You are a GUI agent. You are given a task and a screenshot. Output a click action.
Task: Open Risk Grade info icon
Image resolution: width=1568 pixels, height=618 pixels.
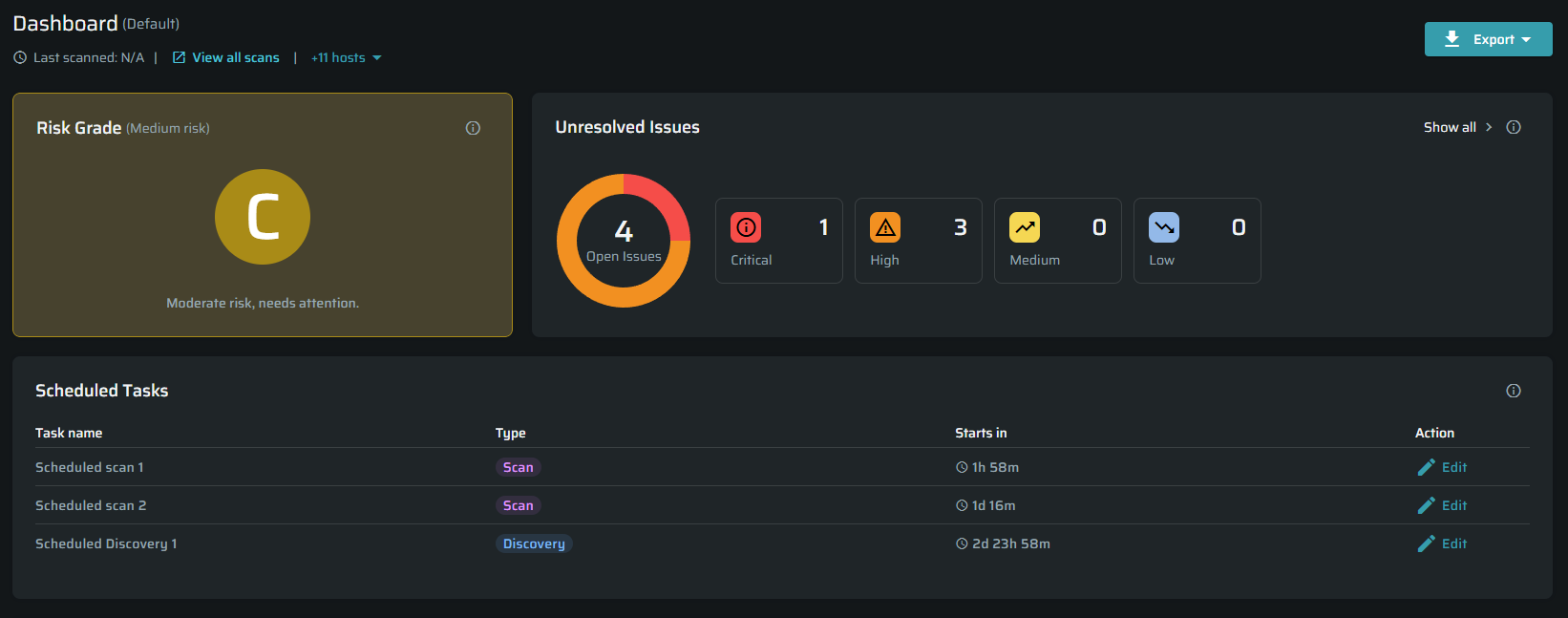(473, 128)
